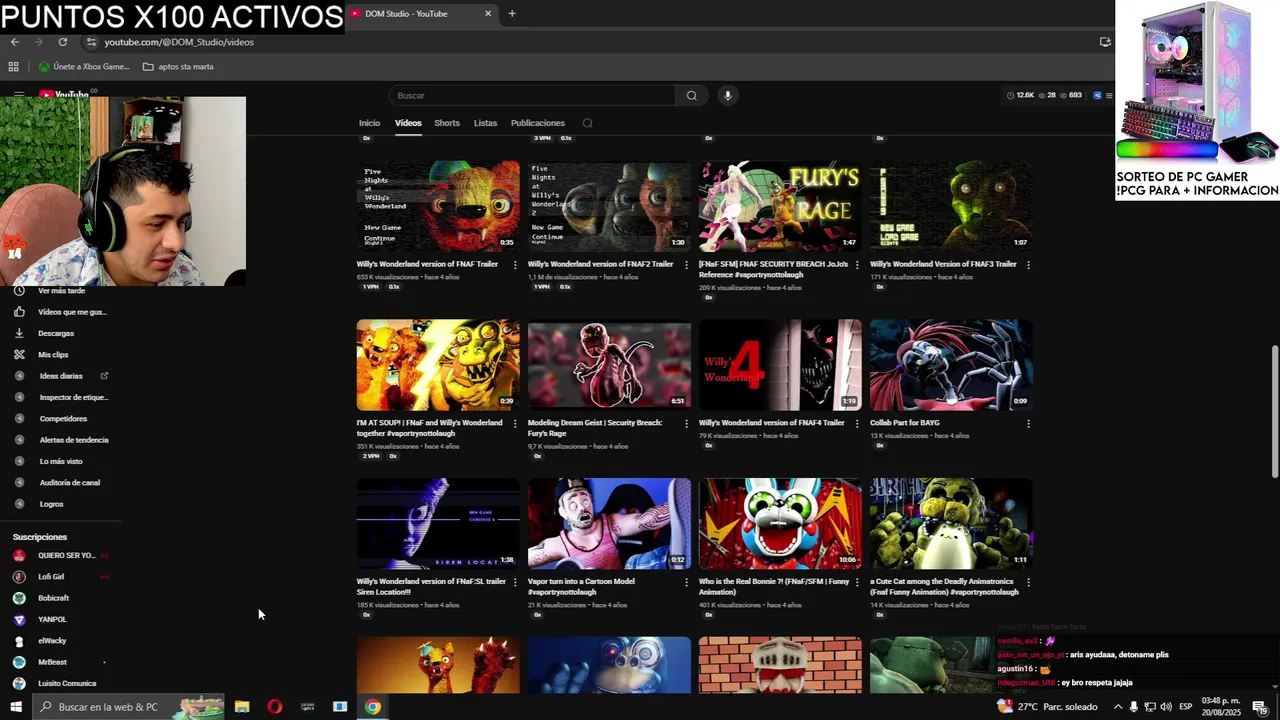Activate voice search microphone icon

(727, 95)
